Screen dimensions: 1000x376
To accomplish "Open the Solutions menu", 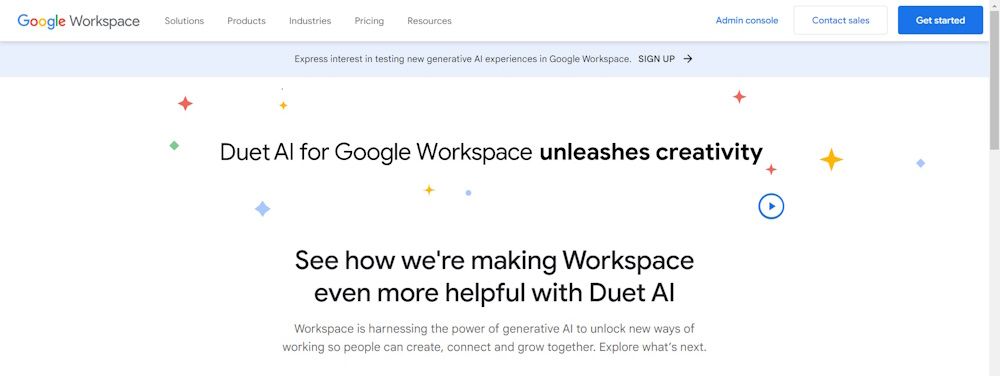I will click(x=184, y=20).
